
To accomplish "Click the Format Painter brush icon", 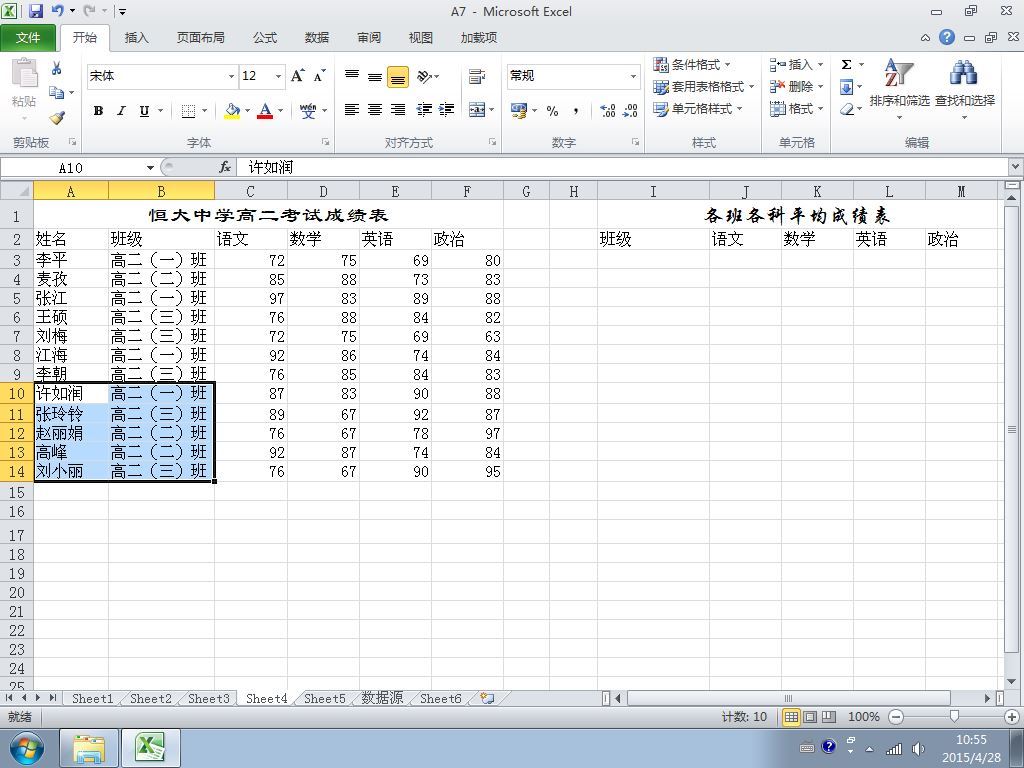I will [x=57, y=118].
